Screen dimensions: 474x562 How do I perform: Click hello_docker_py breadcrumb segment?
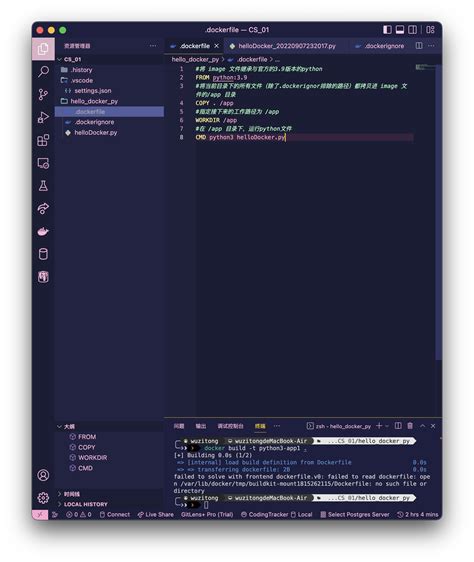click(195, 59)
